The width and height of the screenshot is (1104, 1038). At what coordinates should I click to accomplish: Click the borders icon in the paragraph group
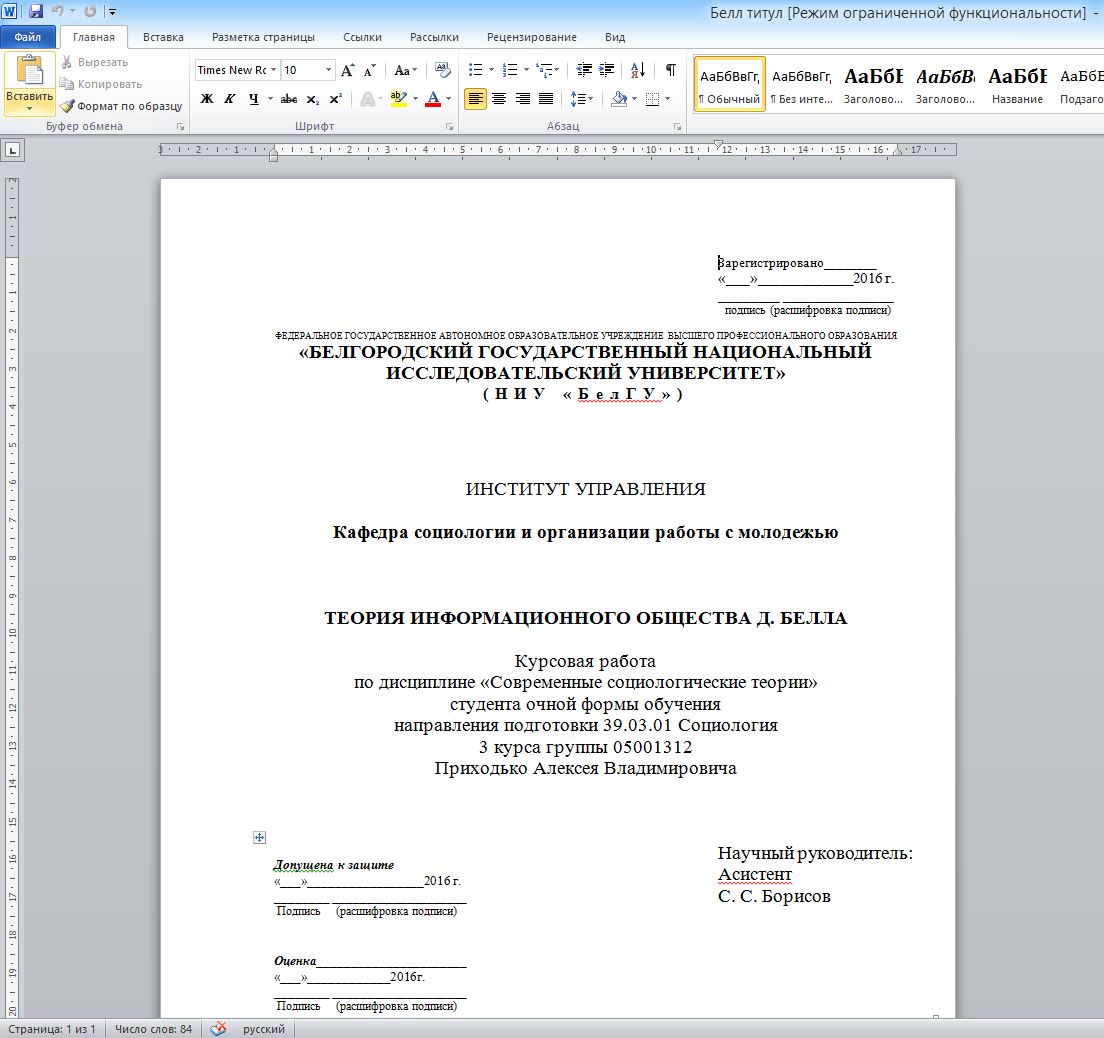[653, 99]
